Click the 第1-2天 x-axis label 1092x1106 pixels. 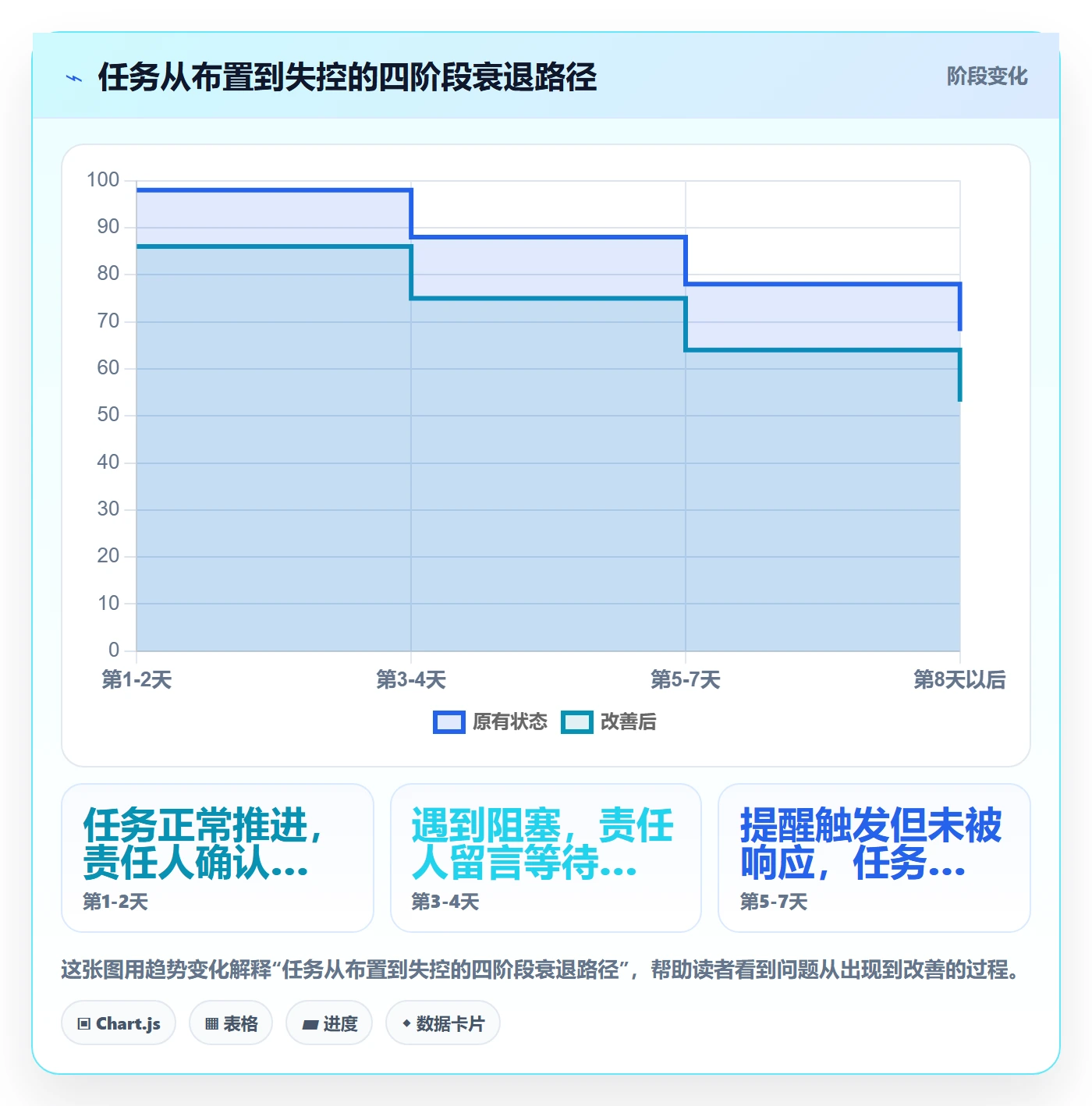click(x=136, y=680)
